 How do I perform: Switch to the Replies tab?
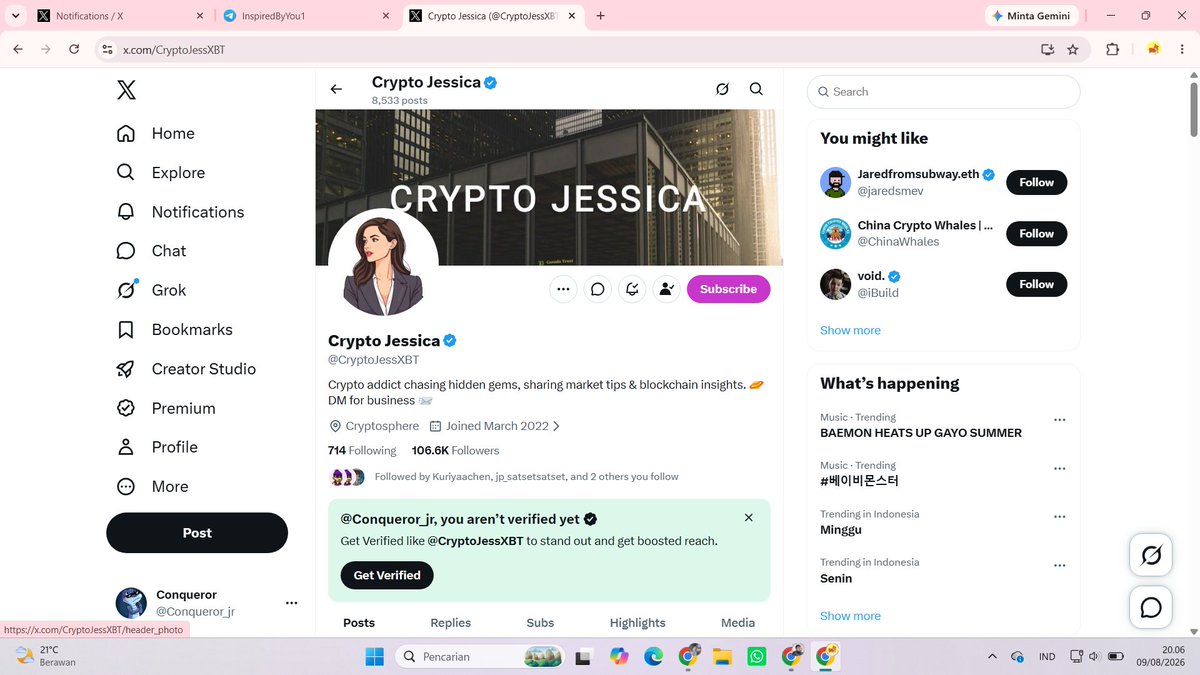coord(451,623)
